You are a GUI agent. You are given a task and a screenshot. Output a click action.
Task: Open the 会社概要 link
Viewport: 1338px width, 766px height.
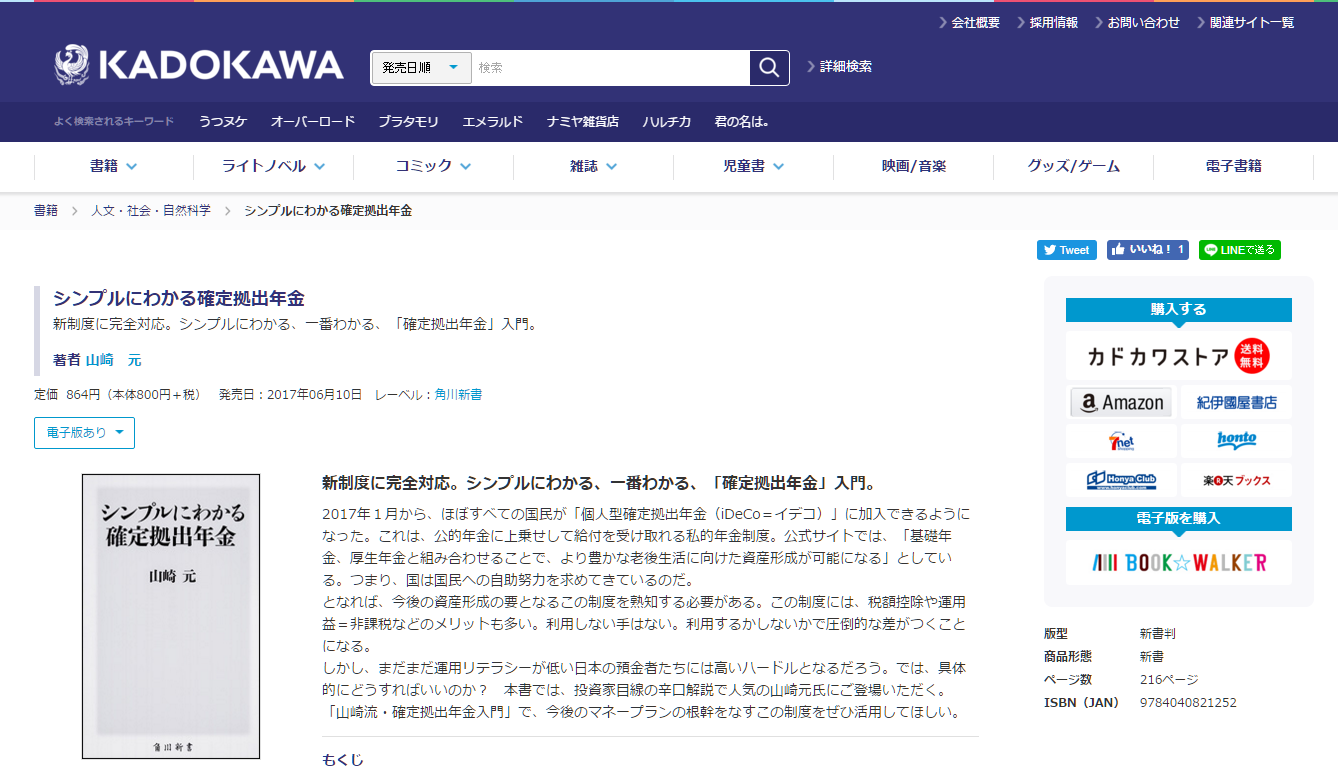[975, 22]
